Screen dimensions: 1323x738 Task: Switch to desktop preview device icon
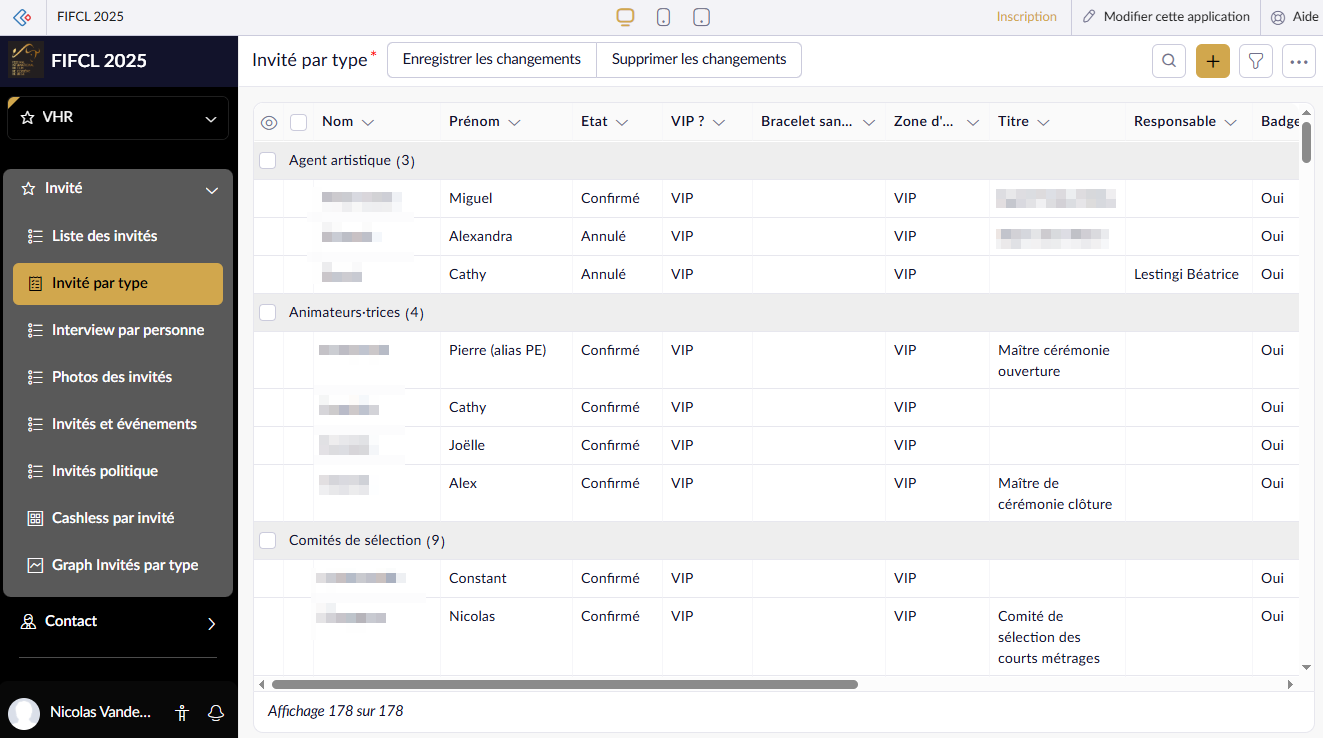click(x=626, y=17)
